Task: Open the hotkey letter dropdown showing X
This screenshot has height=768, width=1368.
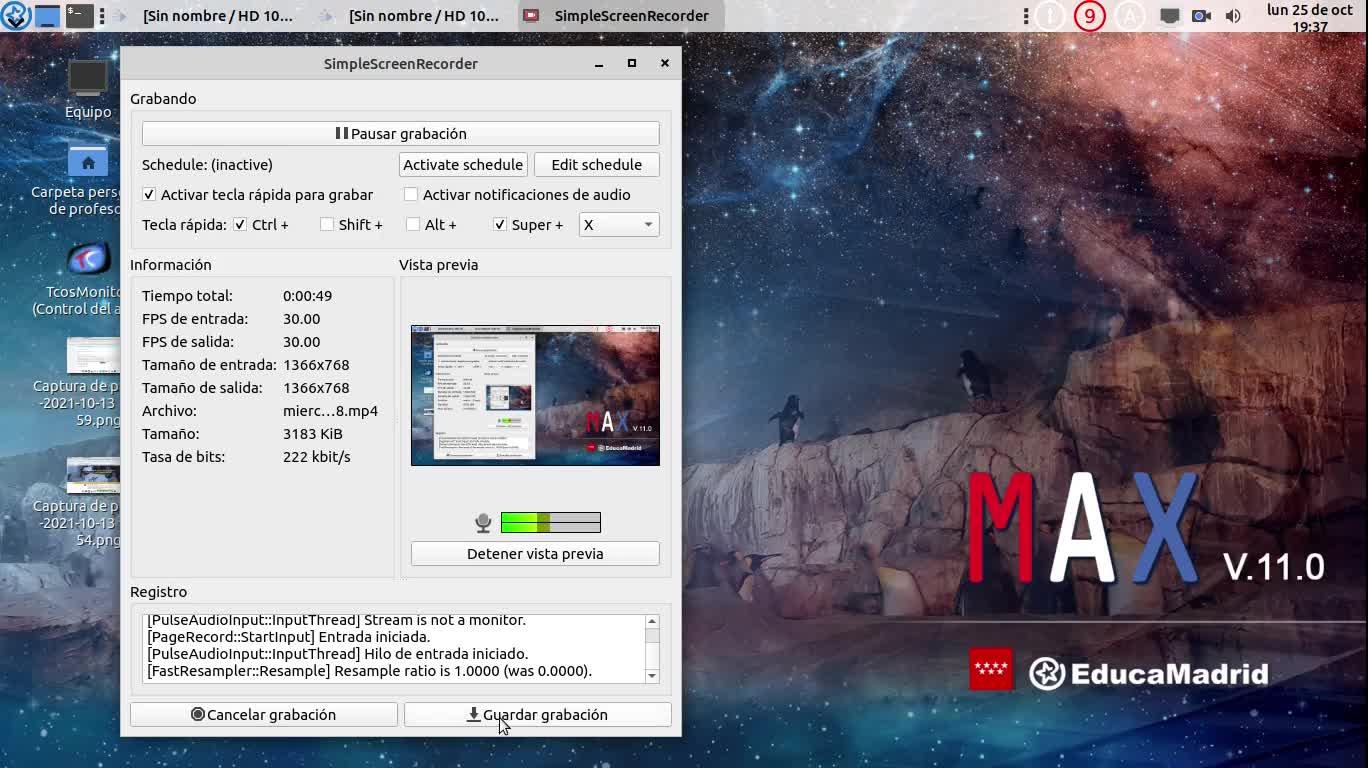Action: tap(619, 225)
